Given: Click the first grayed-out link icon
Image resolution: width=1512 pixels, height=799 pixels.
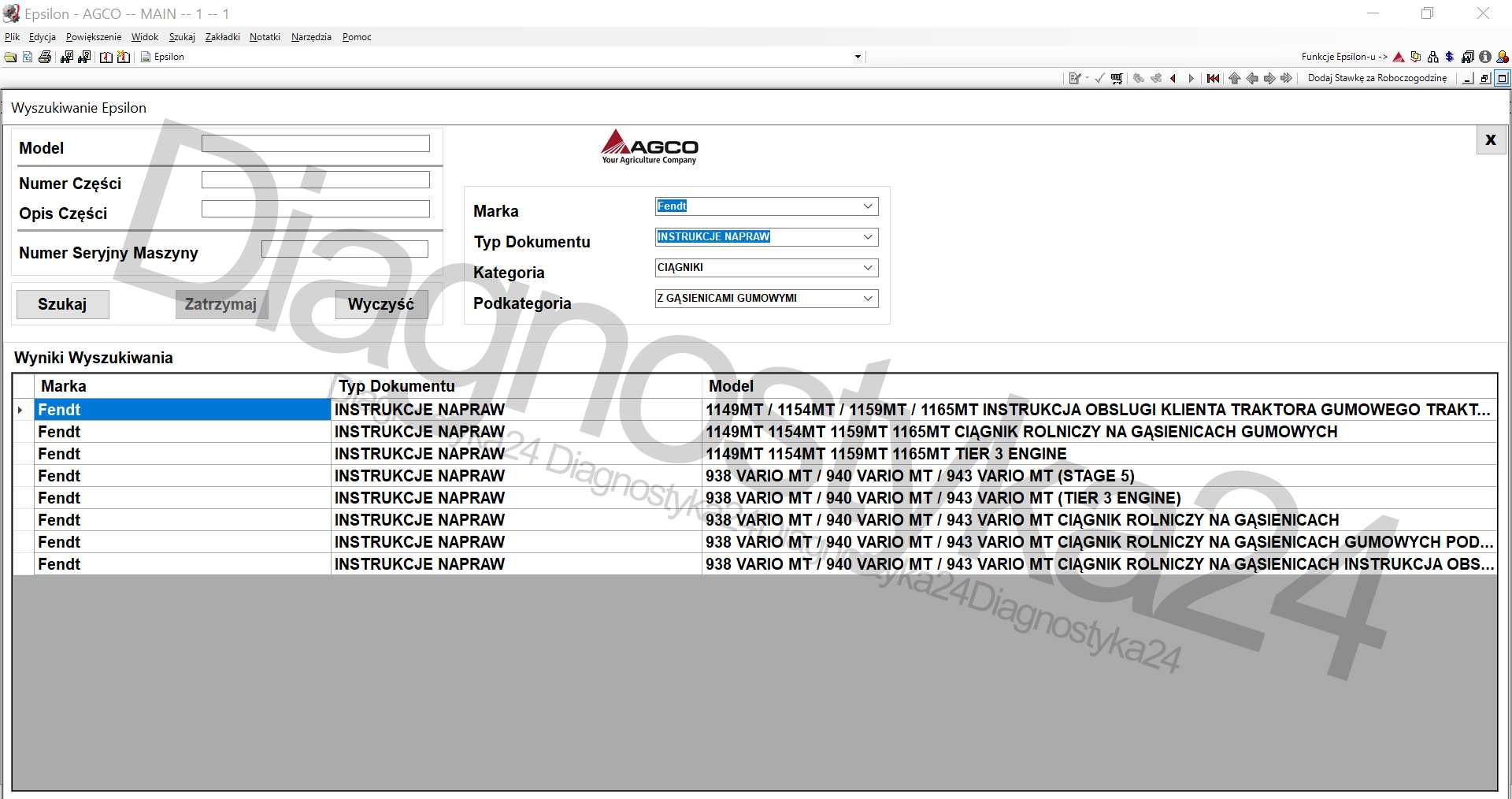Looking at the screenshot, I should point(1138,78).
